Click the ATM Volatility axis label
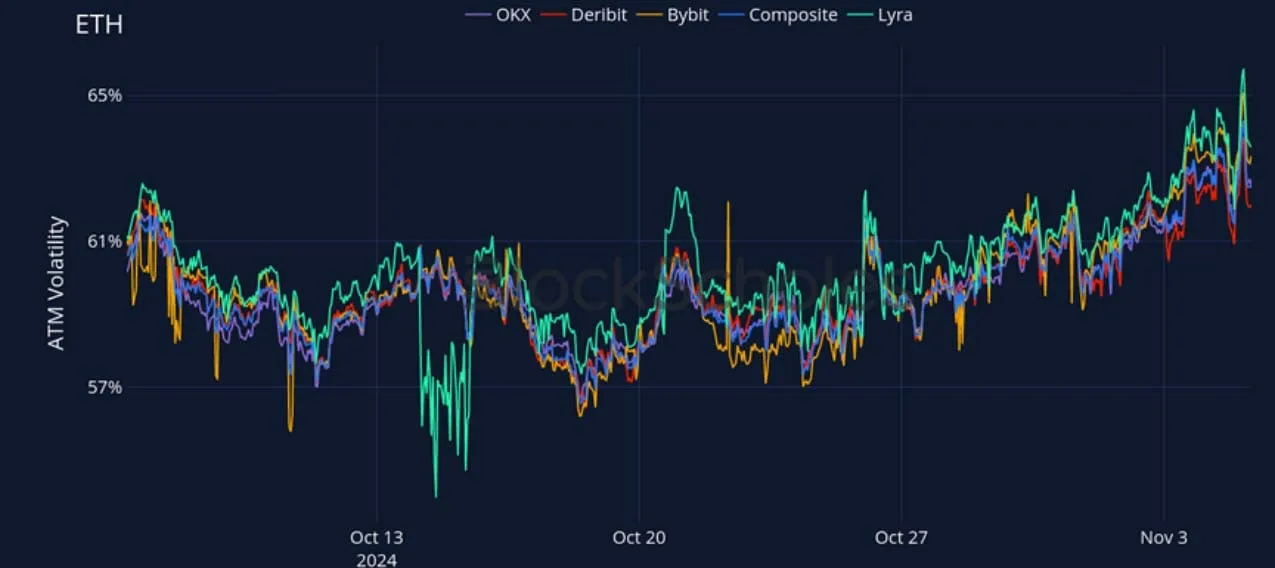 57,283
